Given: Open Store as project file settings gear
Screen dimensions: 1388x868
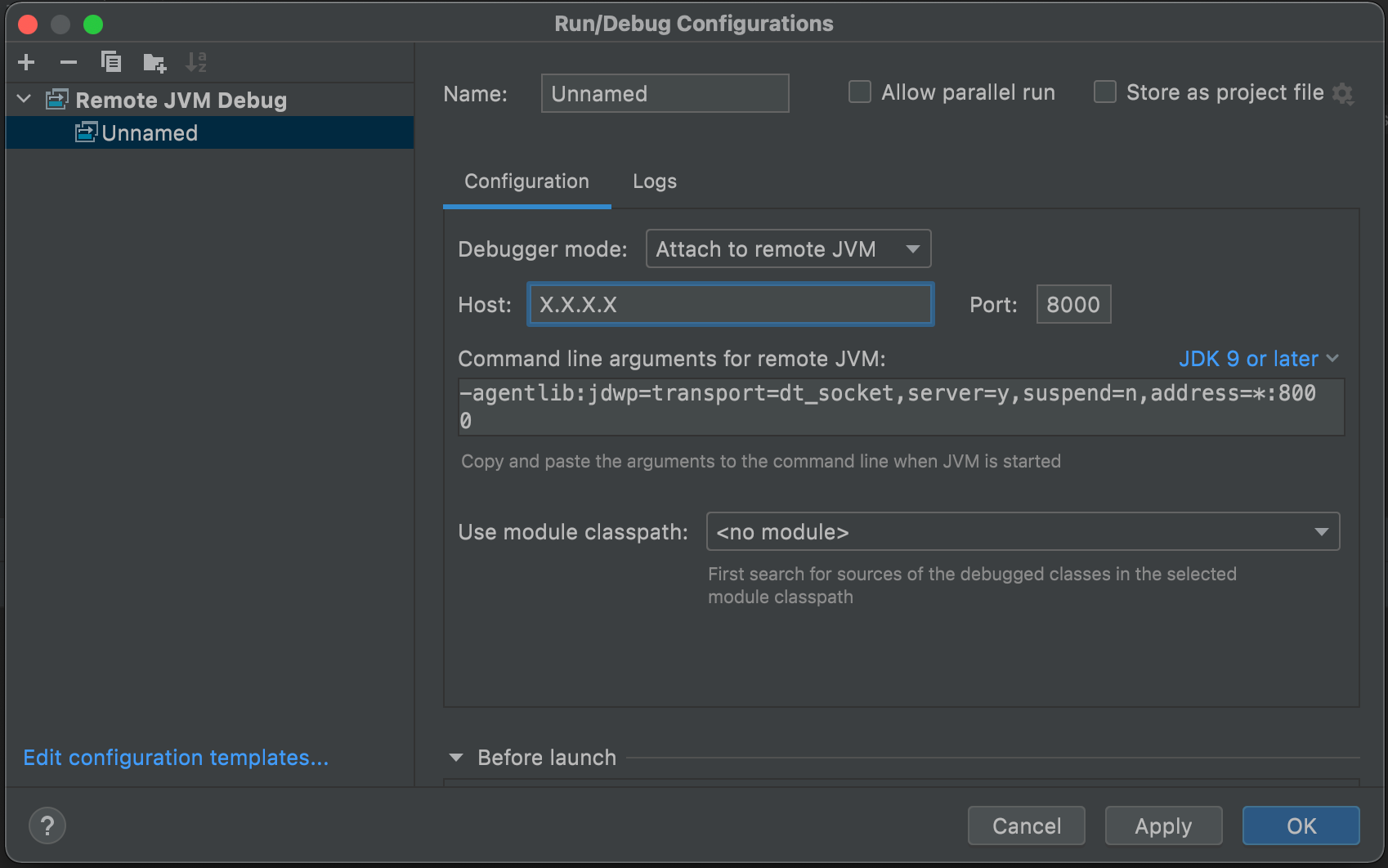Looking at the screenshot, I should pos(1343,94).
